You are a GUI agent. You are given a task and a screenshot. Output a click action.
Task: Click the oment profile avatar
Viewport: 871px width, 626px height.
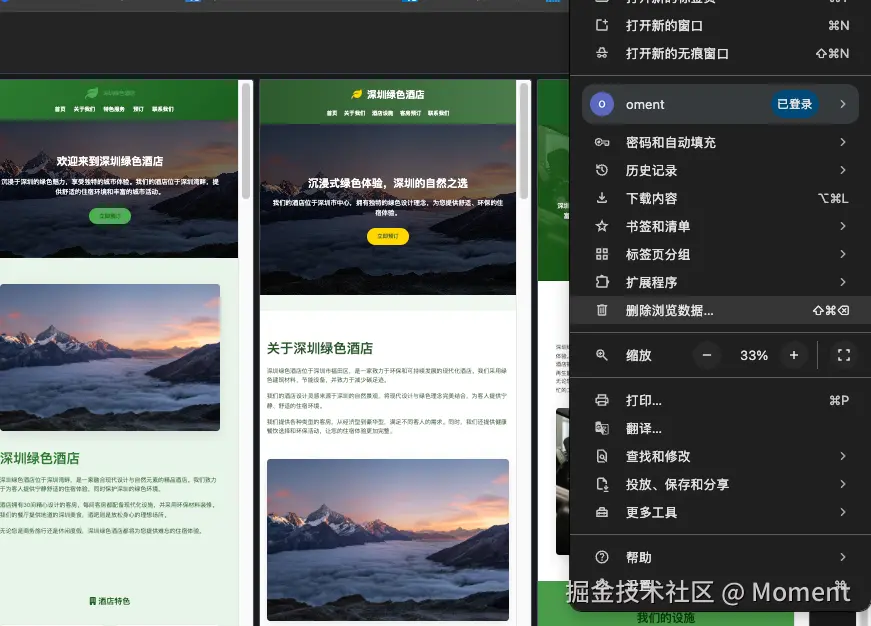tap(602, 104)
